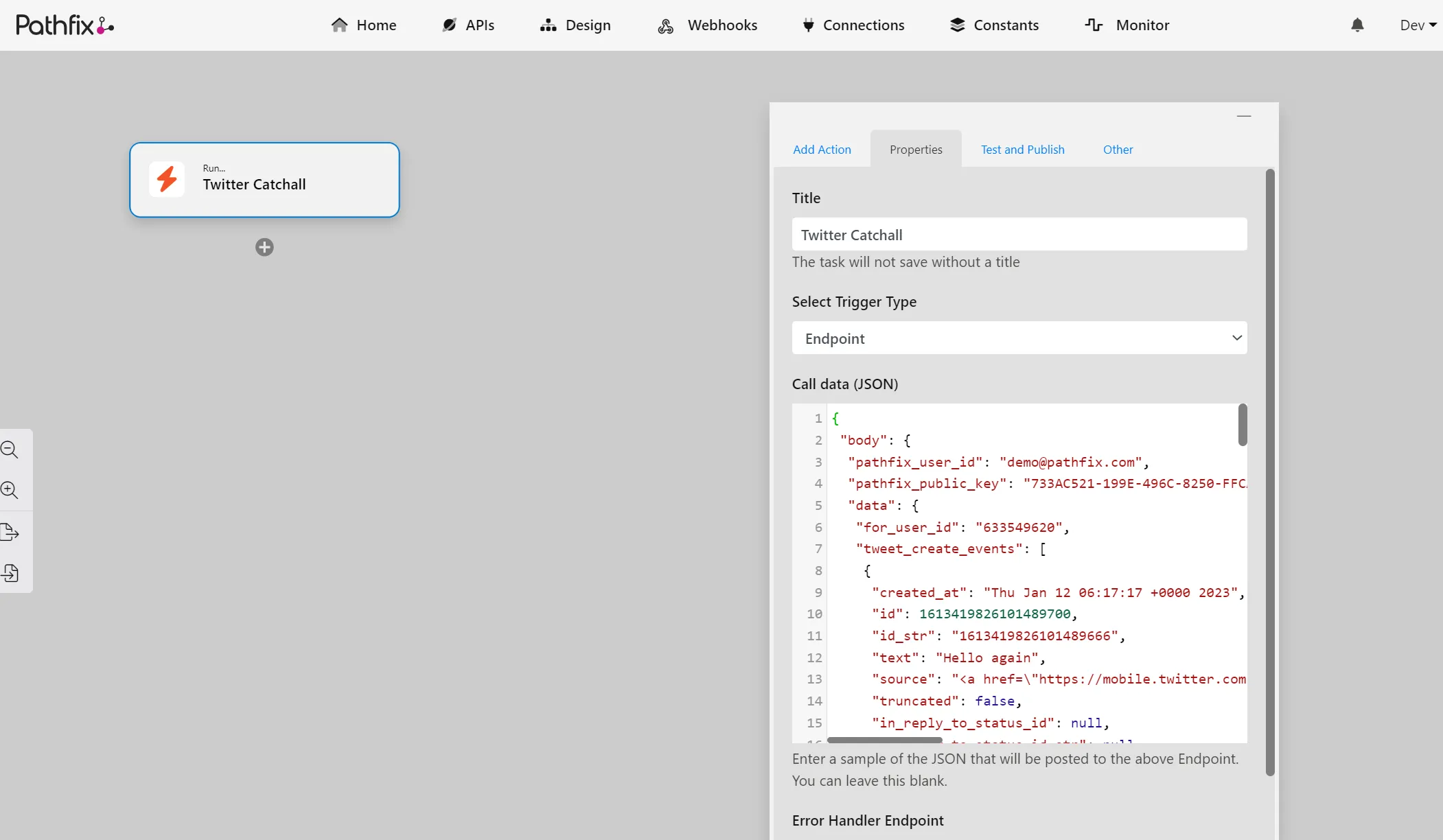
Task: Click the Pathfix logo
Action: tap(65, 25)
